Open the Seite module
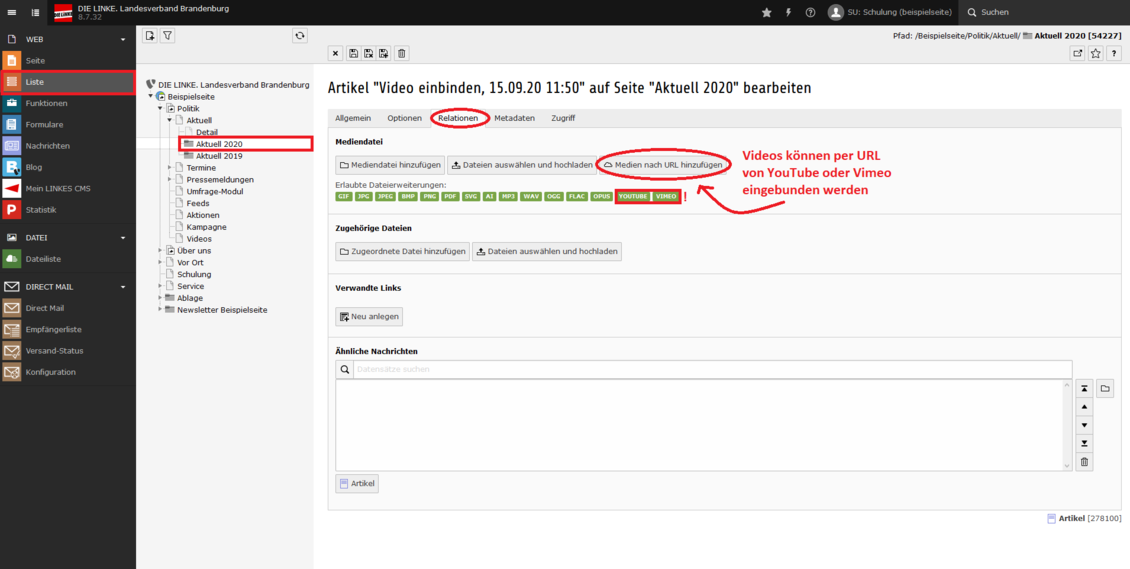Image resolution: width=1130 pixels, height=569 pixels. [68, 61]
